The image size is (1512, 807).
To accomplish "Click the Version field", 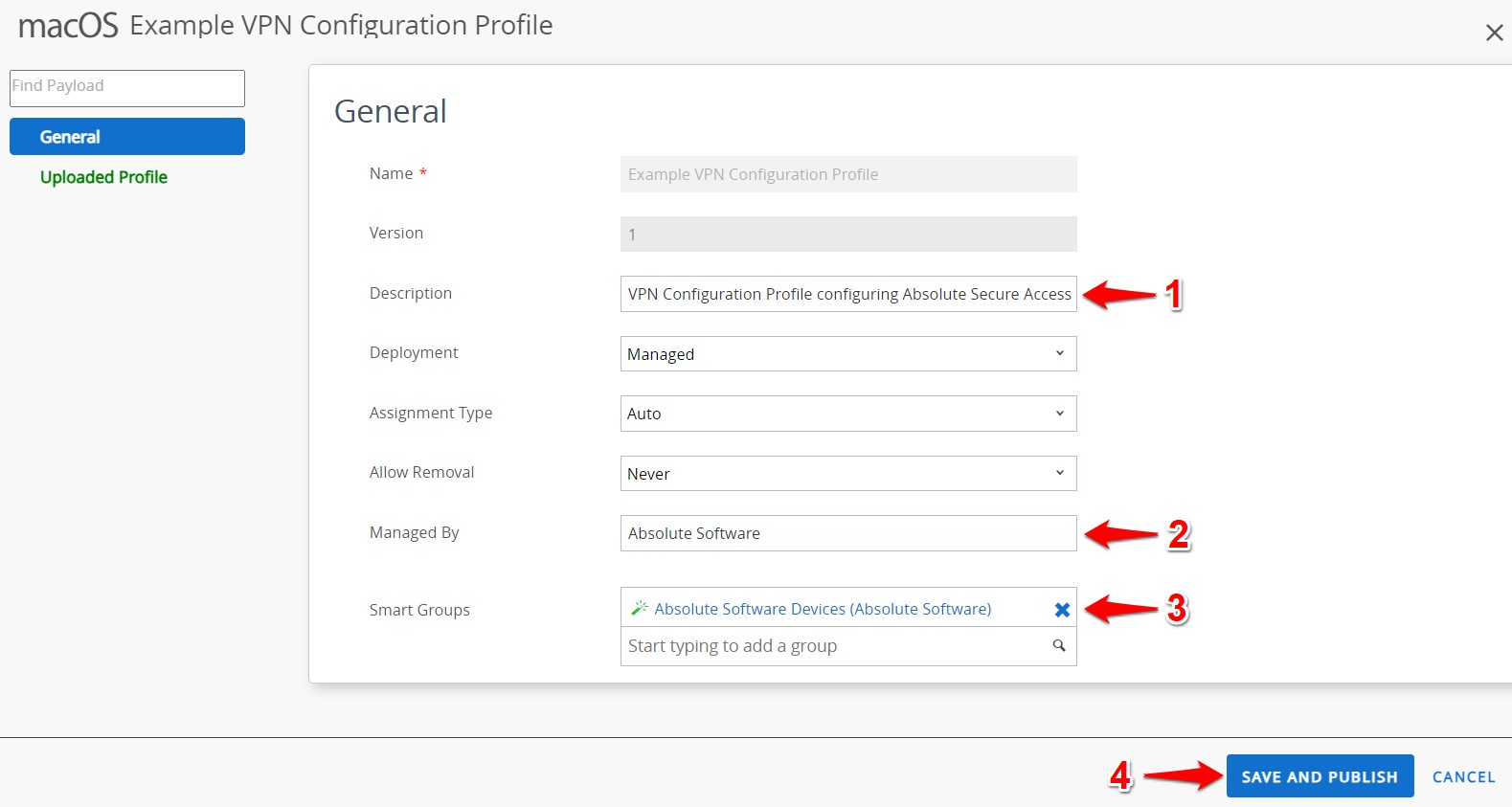I will [x=848, y=234].
